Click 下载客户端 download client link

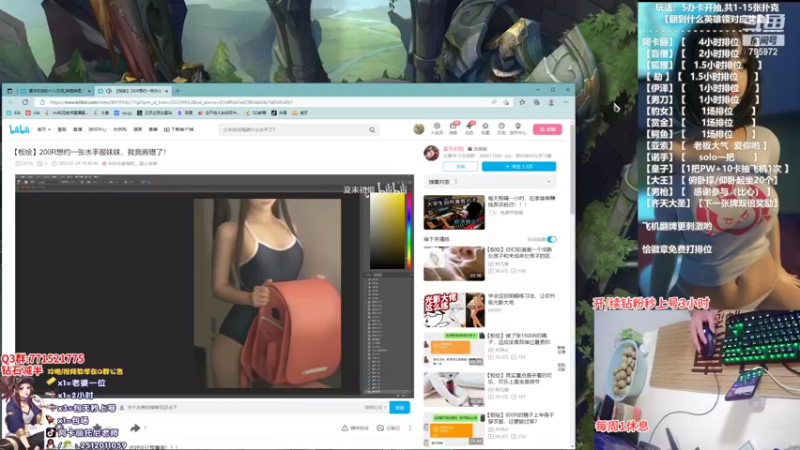pos(179,130)
